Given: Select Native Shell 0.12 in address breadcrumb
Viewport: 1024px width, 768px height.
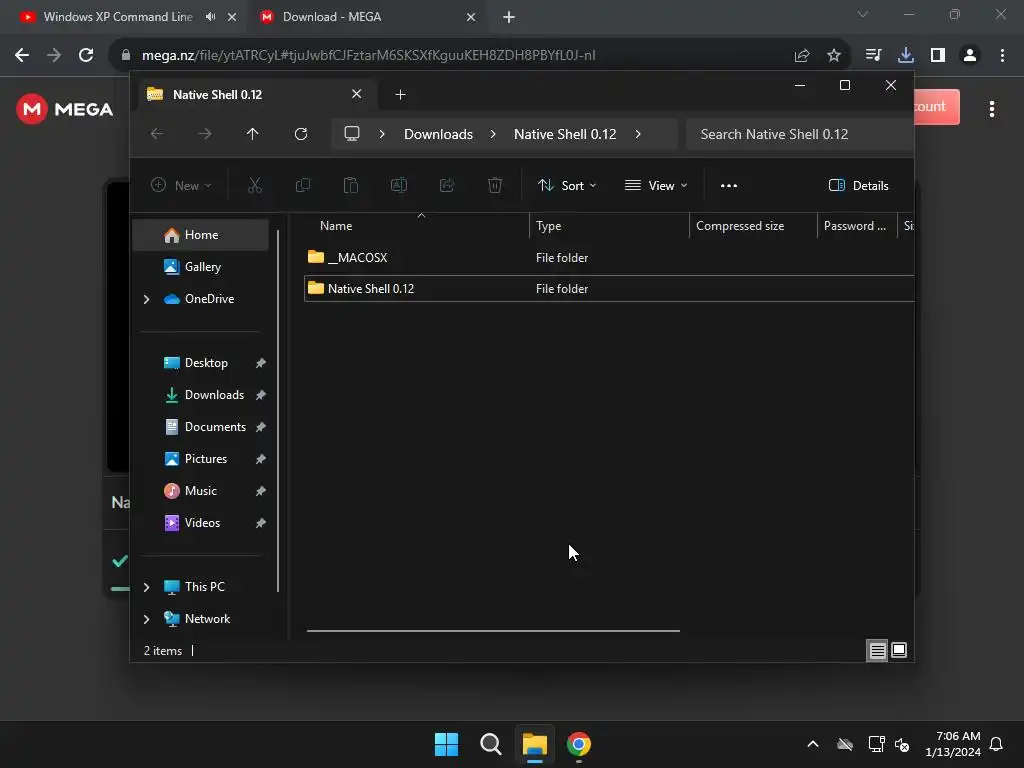Looking at the screenshot, I should 565,134.
